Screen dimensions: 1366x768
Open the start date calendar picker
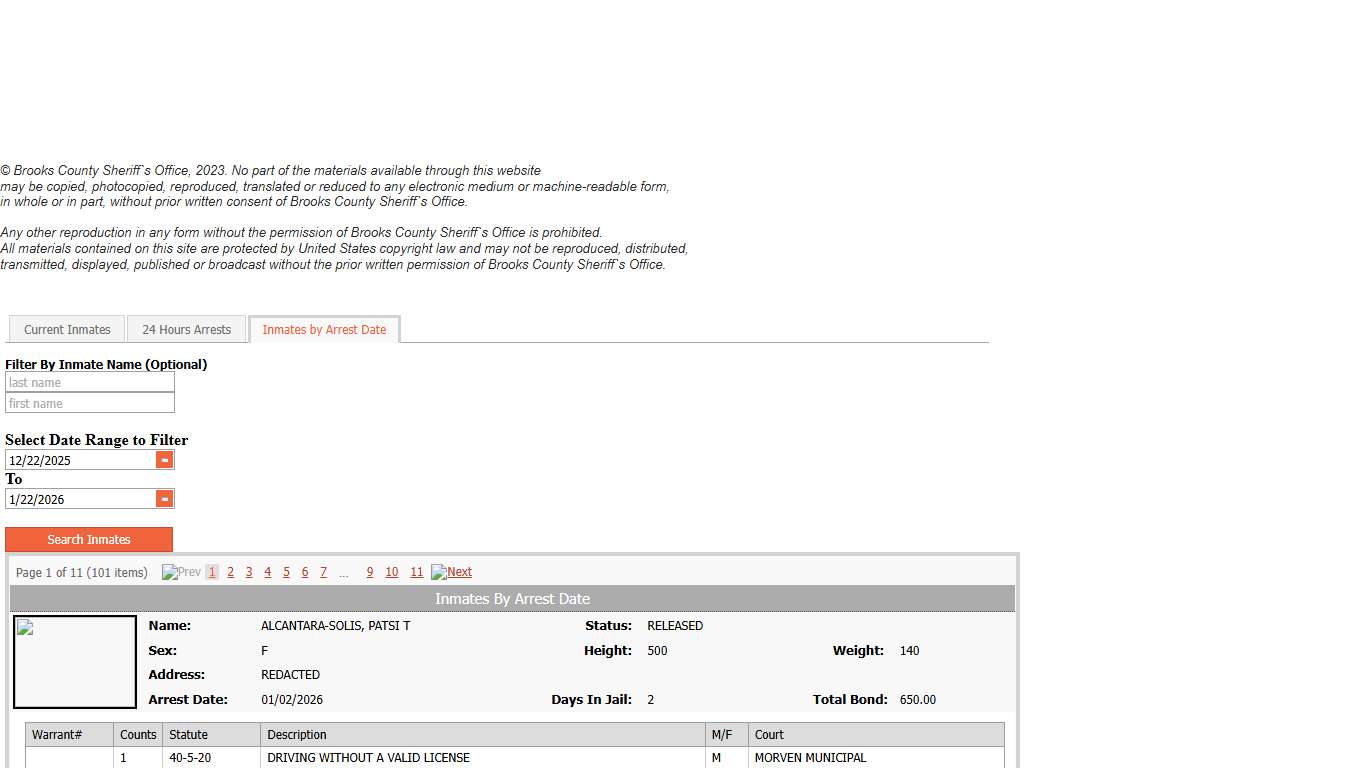165,460
